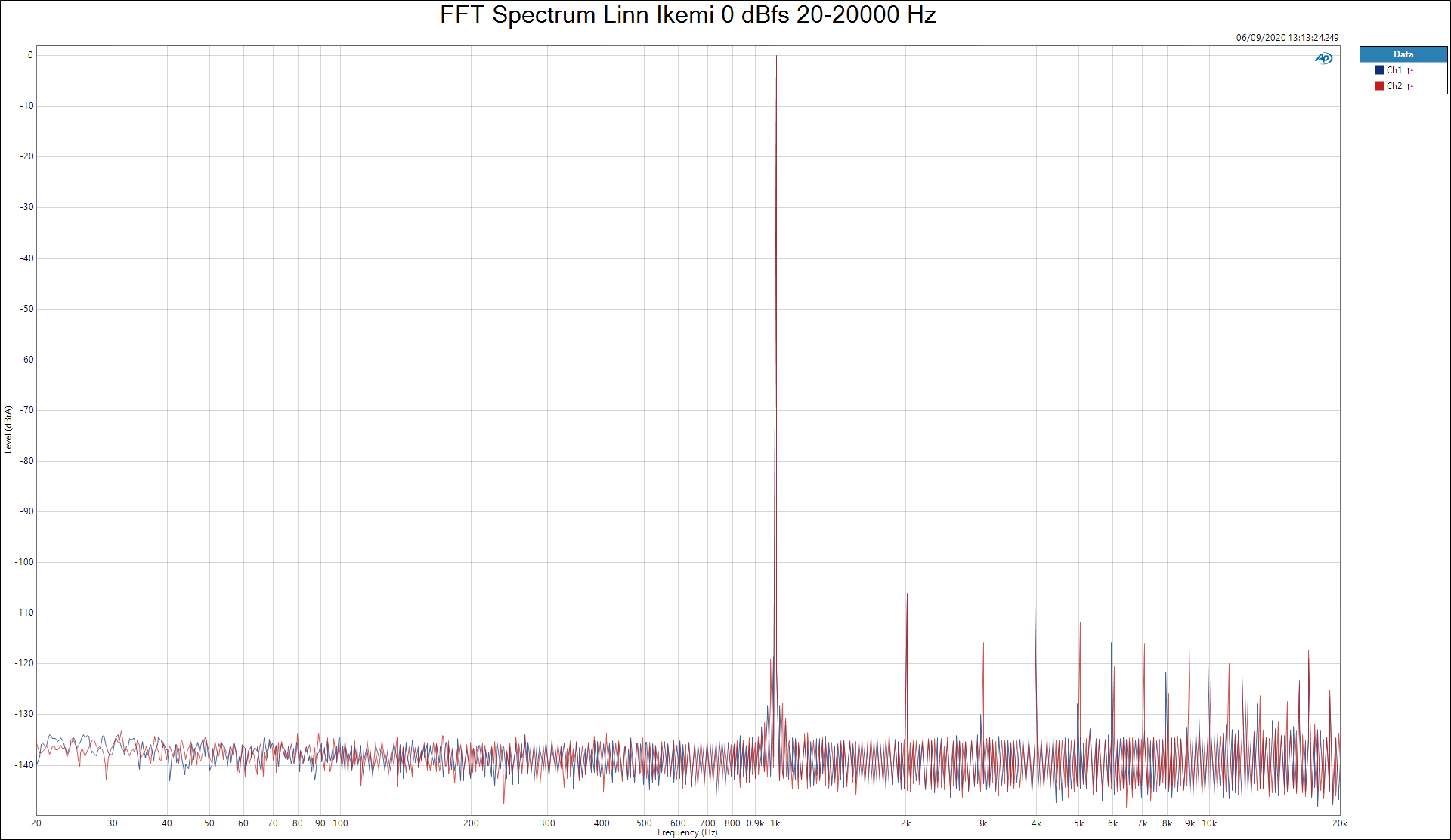Select the Ch2 red color swatch in legend
The width and height of the screenshot is (1451, 840).
tap(1379, 86)
